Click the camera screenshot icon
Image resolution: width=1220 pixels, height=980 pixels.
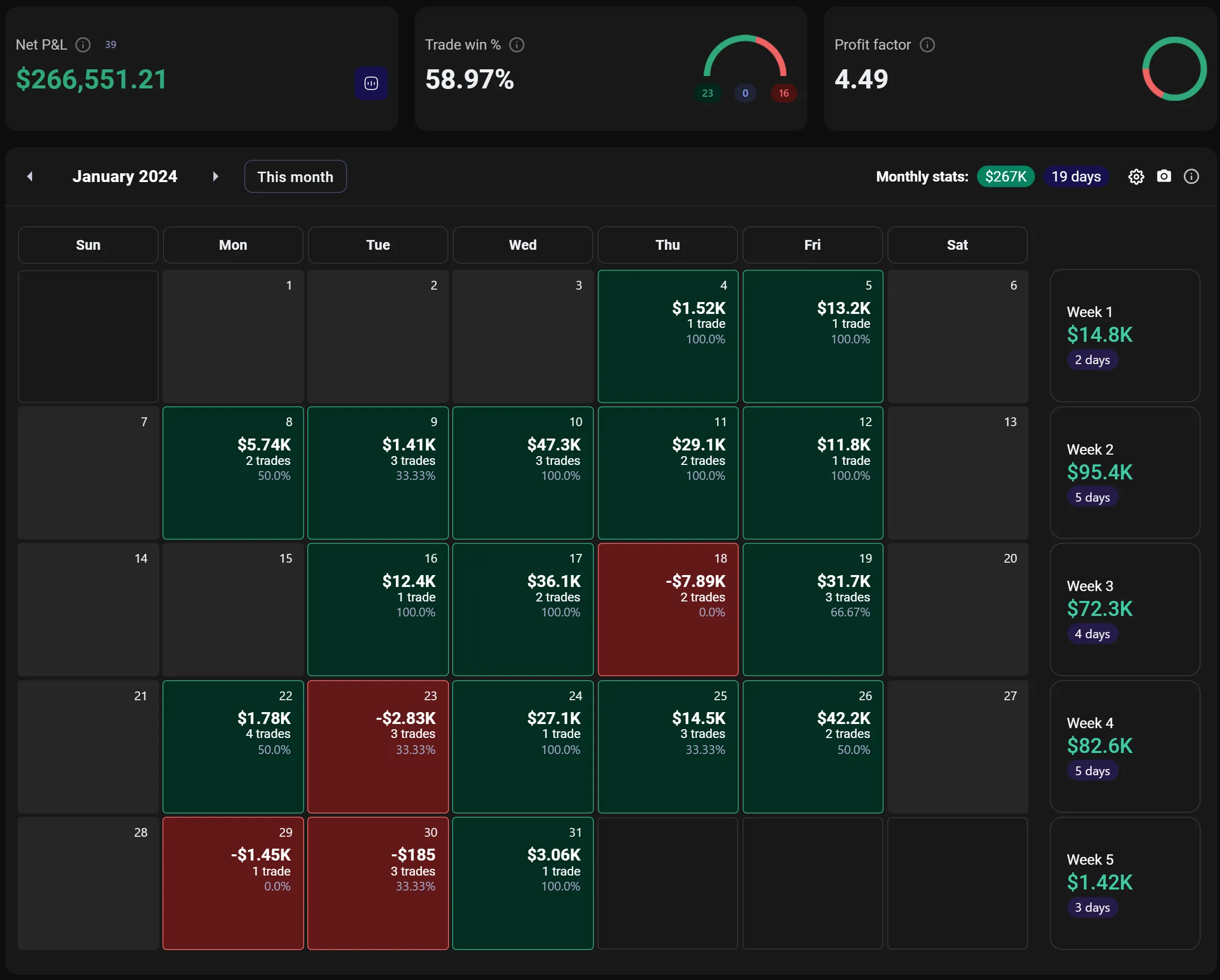(x=1164, y=176)
